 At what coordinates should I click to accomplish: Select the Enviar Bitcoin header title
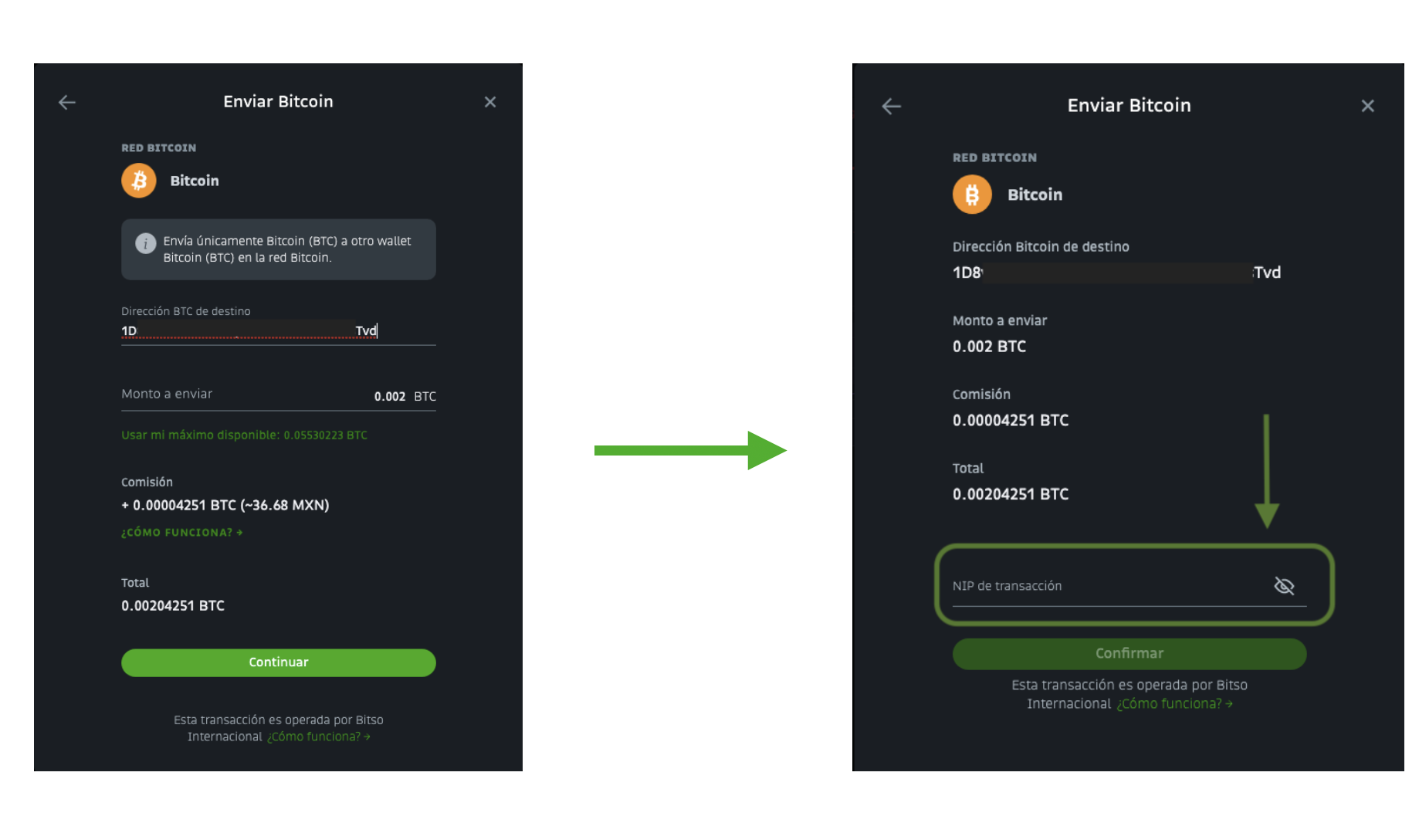click(278, 101)
